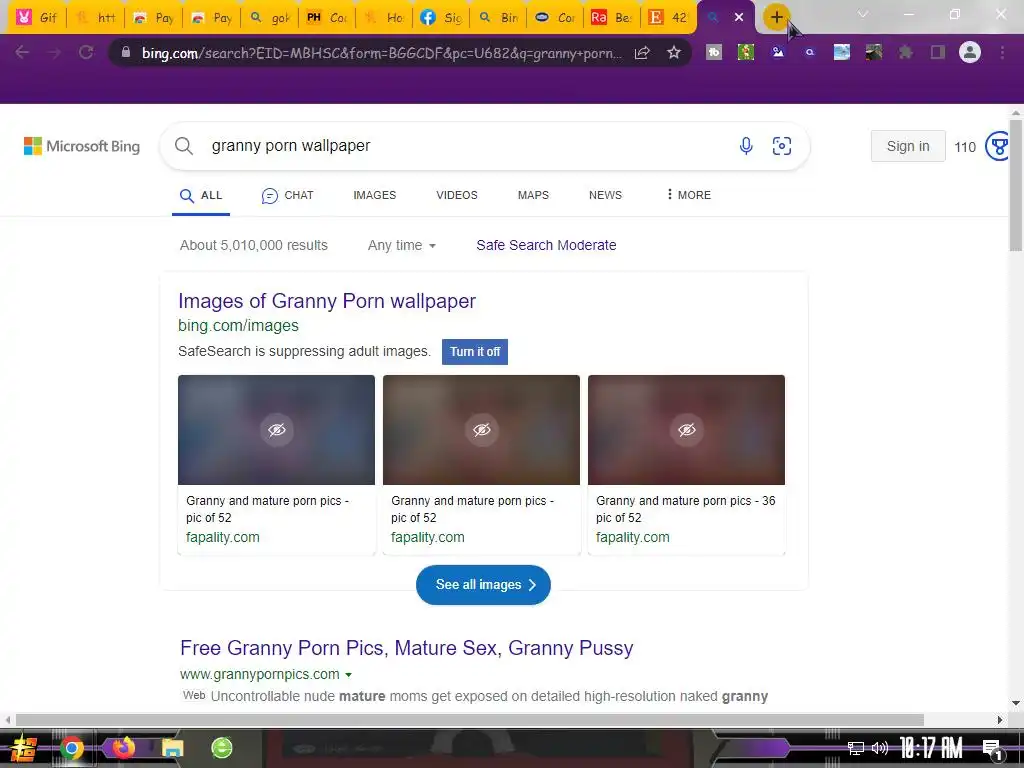Expand the arrow beside the first result's URL
The height and width of the screenshot is (768, 1024).
click(348, 675)
